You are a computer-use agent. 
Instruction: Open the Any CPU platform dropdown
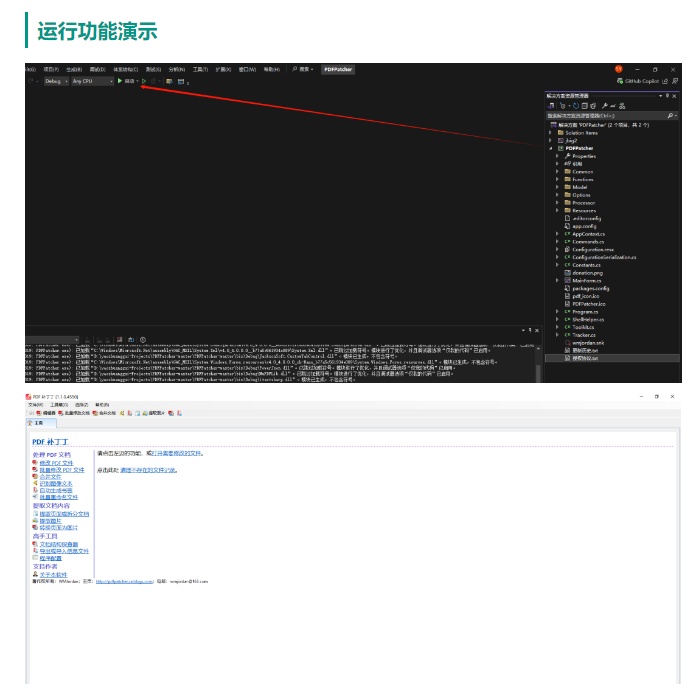point(92,81)
